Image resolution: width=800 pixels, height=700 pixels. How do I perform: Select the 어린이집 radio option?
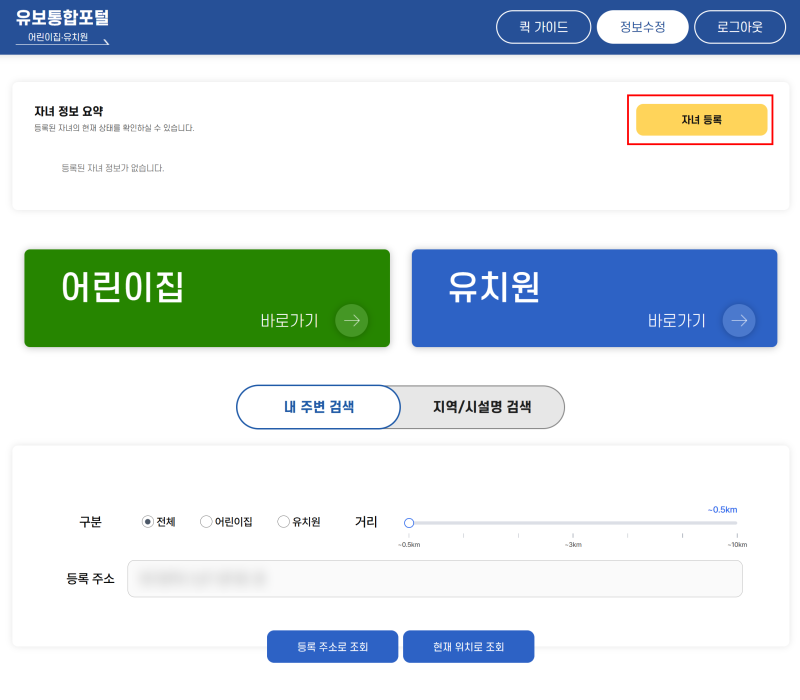click(206, 521)
